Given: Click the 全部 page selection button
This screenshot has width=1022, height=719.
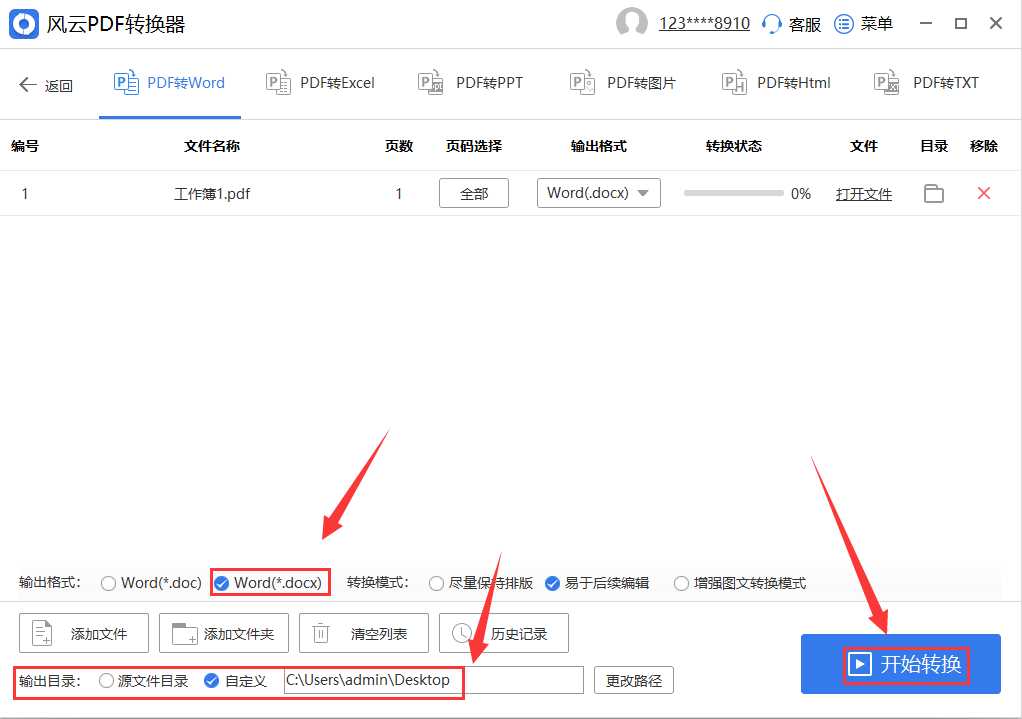Looking at the screenshot, I should (x=474, y=194).
